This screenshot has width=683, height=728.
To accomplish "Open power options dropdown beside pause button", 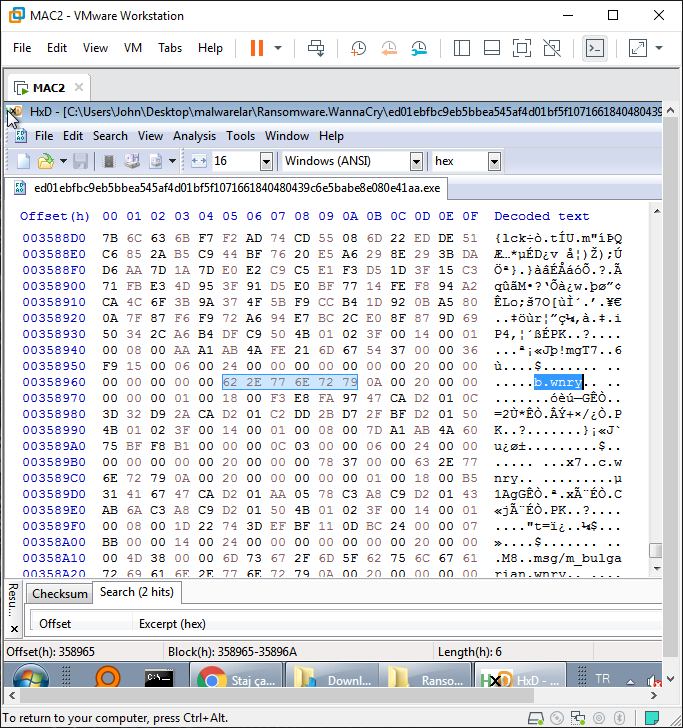I will click(x=278, y=48).
